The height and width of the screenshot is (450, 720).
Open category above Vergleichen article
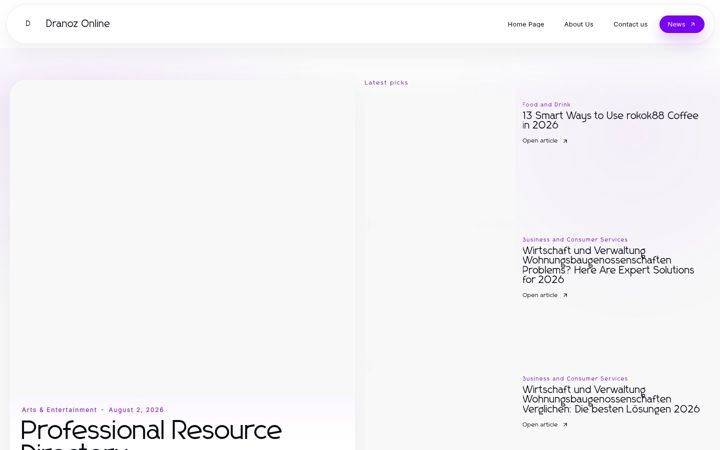pyautogui.click(x=575, y=379)
